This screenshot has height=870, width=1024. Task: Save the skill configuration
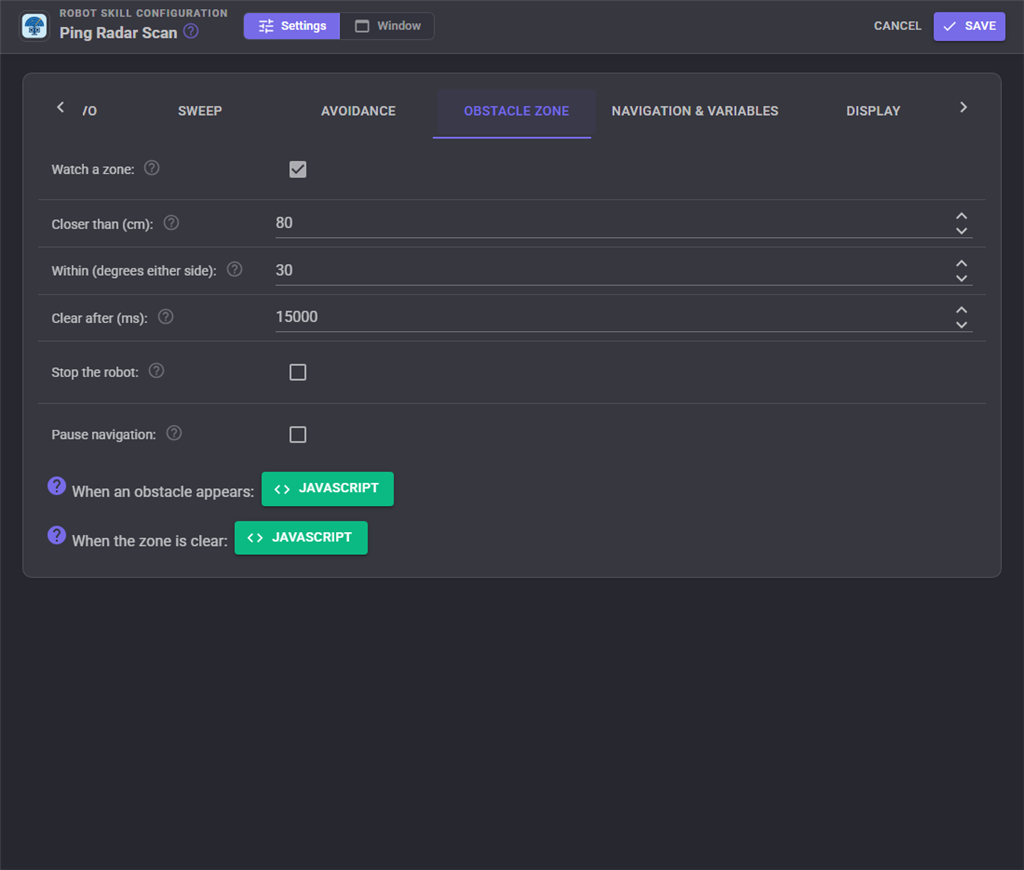[x=969, y=26]
